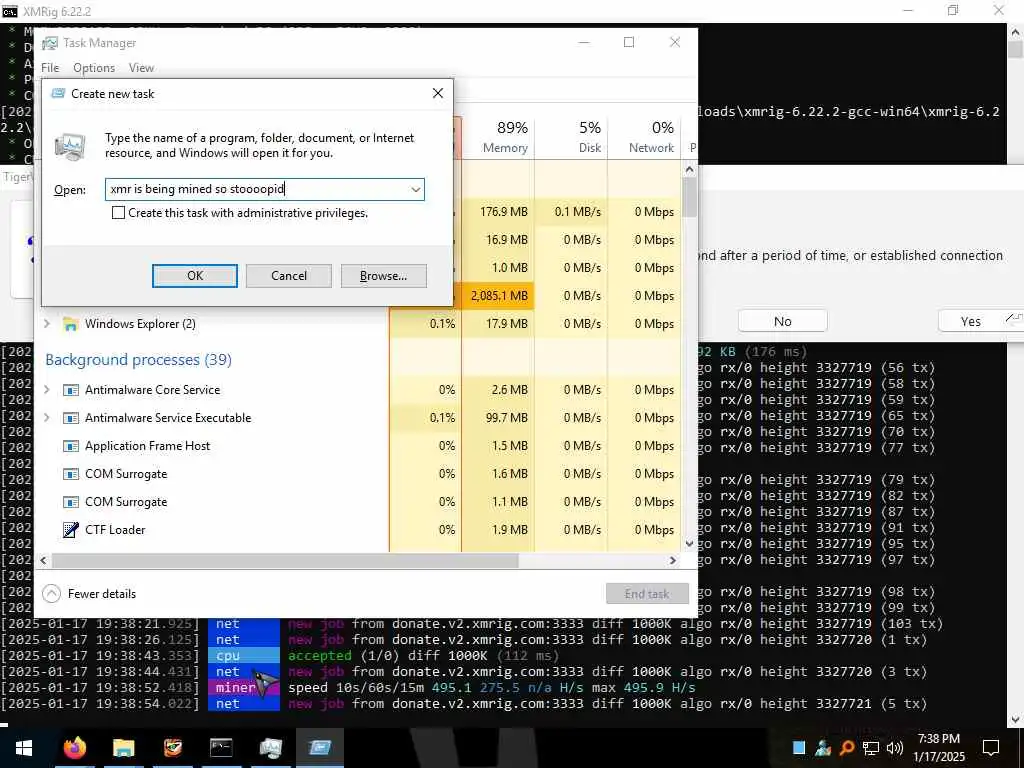Click the 99.7 MB memory value
The height and width of the screenshot is (768, 1024).
(x=506, y=418)
